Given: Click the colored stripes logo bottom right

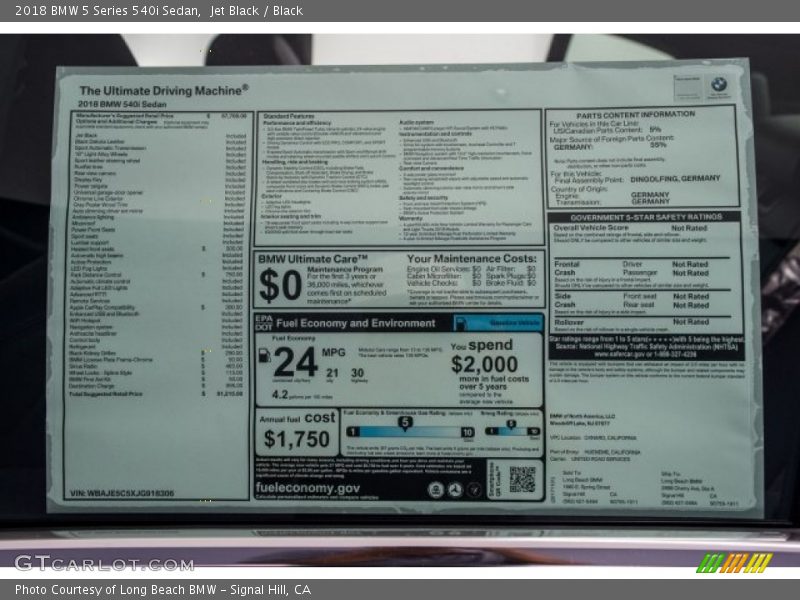Looking at the screenshot, I should point(734,563).
